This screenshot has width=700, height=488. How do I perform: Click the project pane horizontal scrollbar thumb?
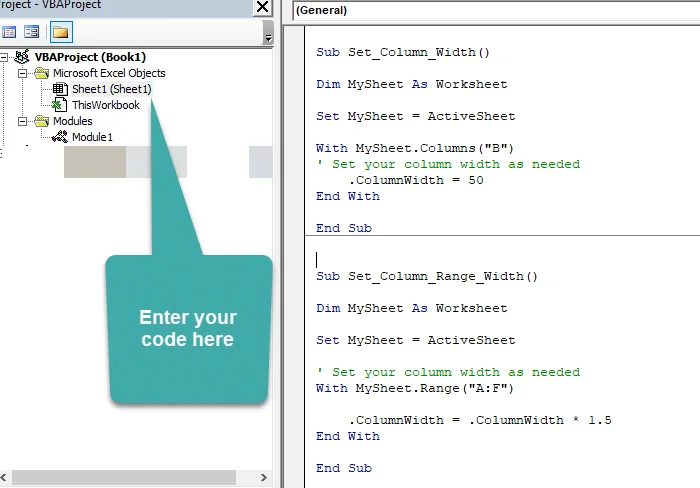[x=124, y=477]
